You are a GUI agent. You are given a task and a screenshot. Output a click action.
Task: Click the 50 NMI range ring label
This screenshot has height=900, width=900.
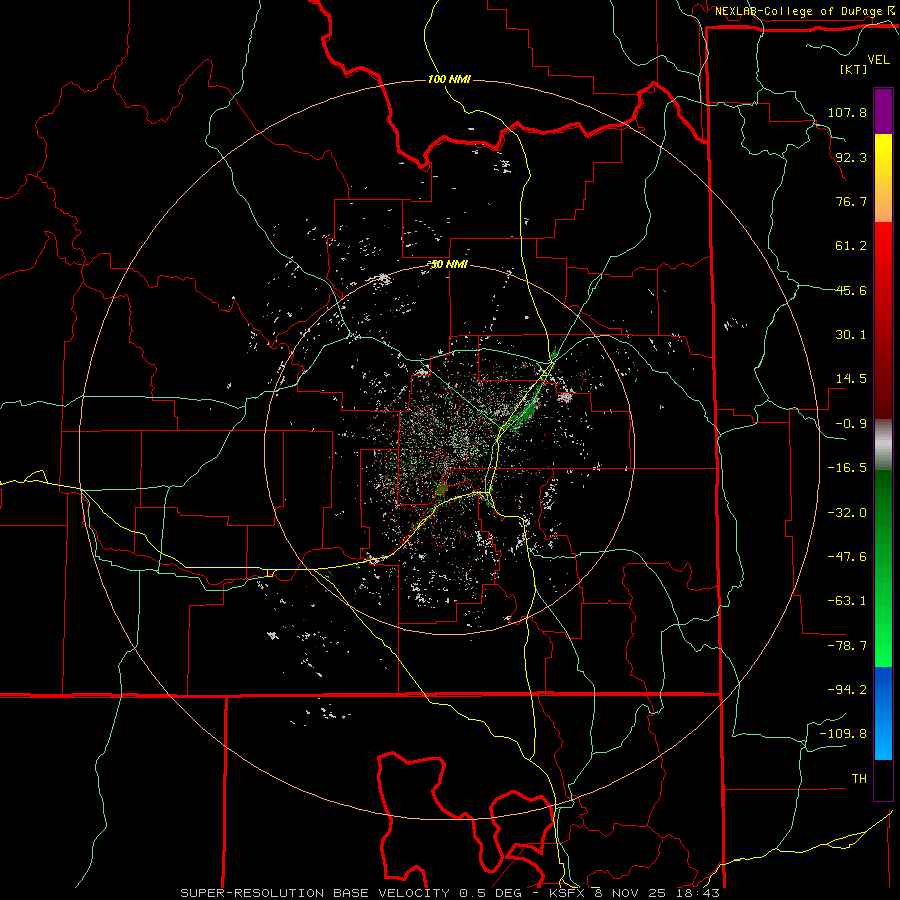(x=449, y=265)
